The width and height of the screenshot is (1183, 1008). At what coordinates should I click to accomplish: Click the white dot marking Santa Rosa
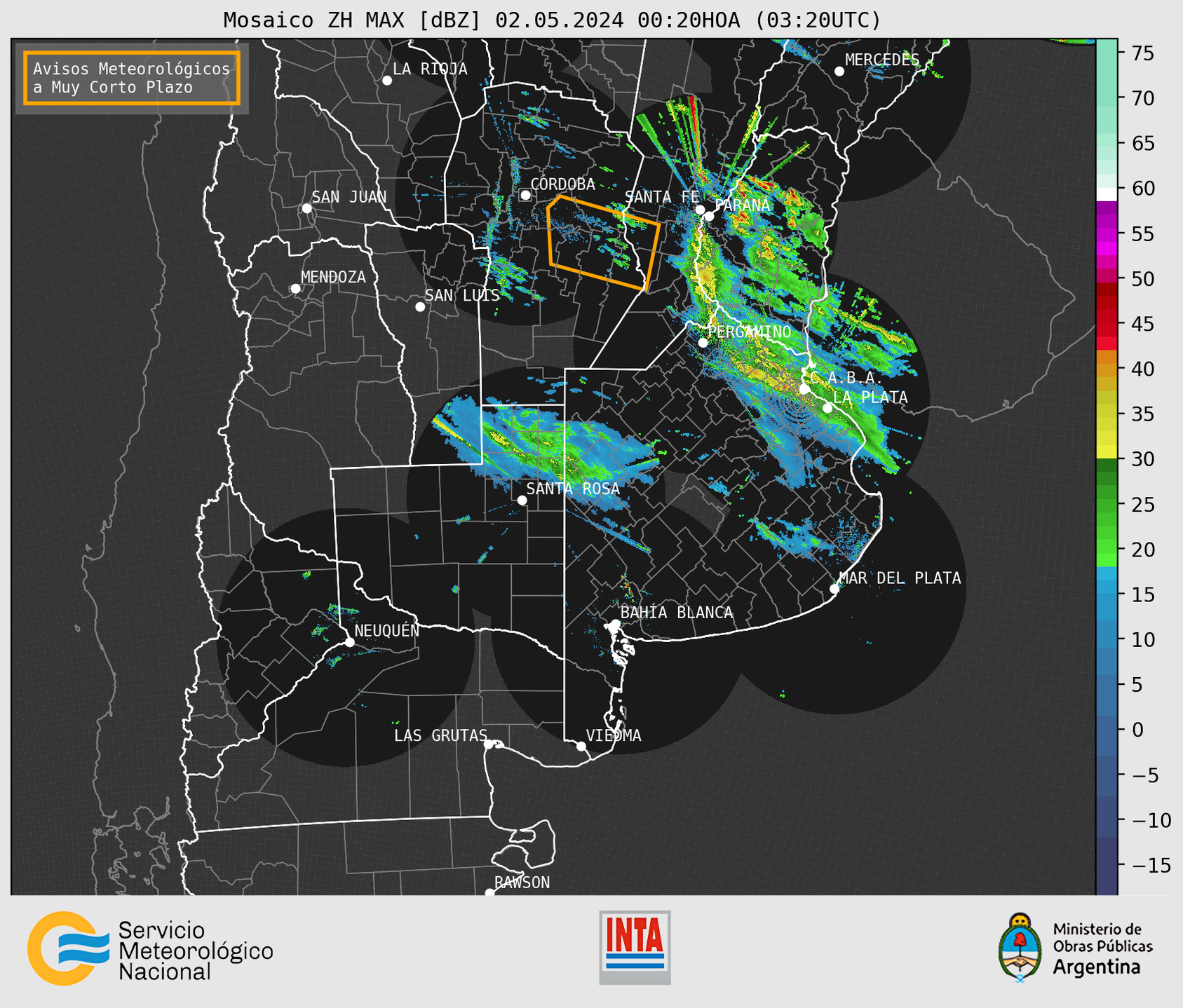(522, 500)
